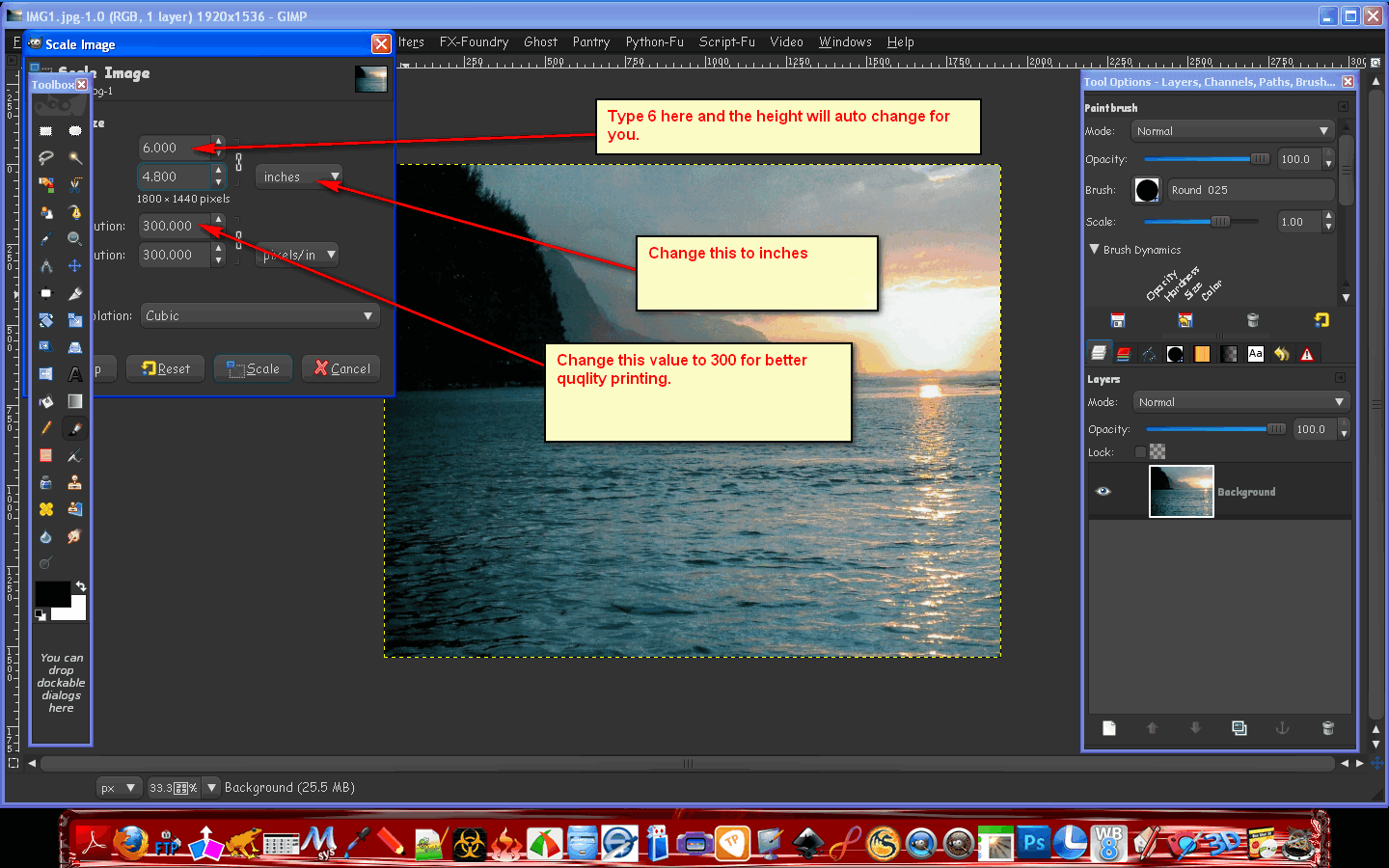Viewport: 1389px width, 868px height.
Task: Reset tool options to default values
Action: (x=1321, y=320)
